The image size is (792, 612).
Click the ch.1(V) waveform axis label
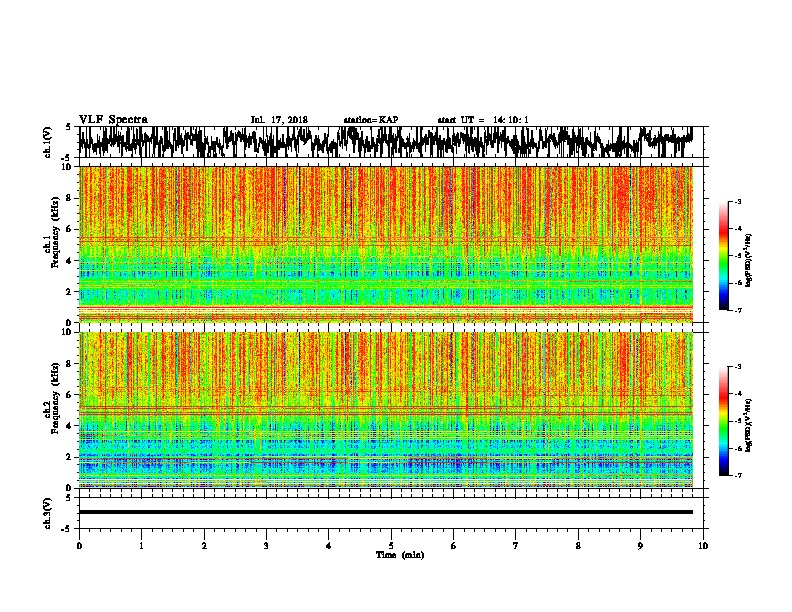48,142
